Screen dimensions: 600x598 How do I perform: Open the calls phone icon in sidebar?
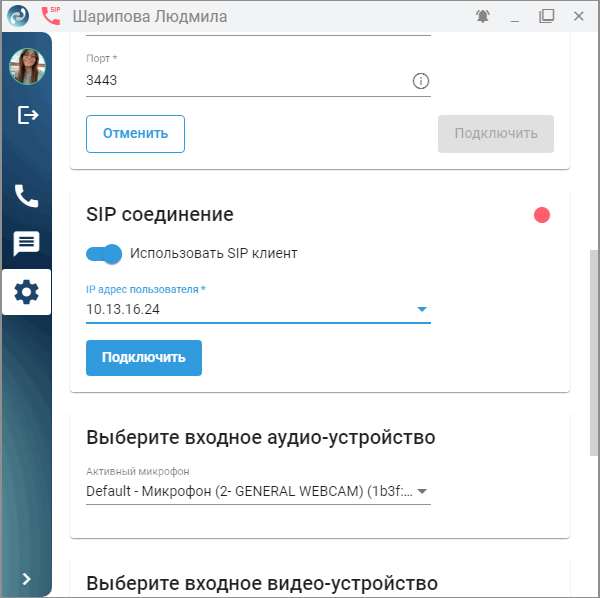26,196
